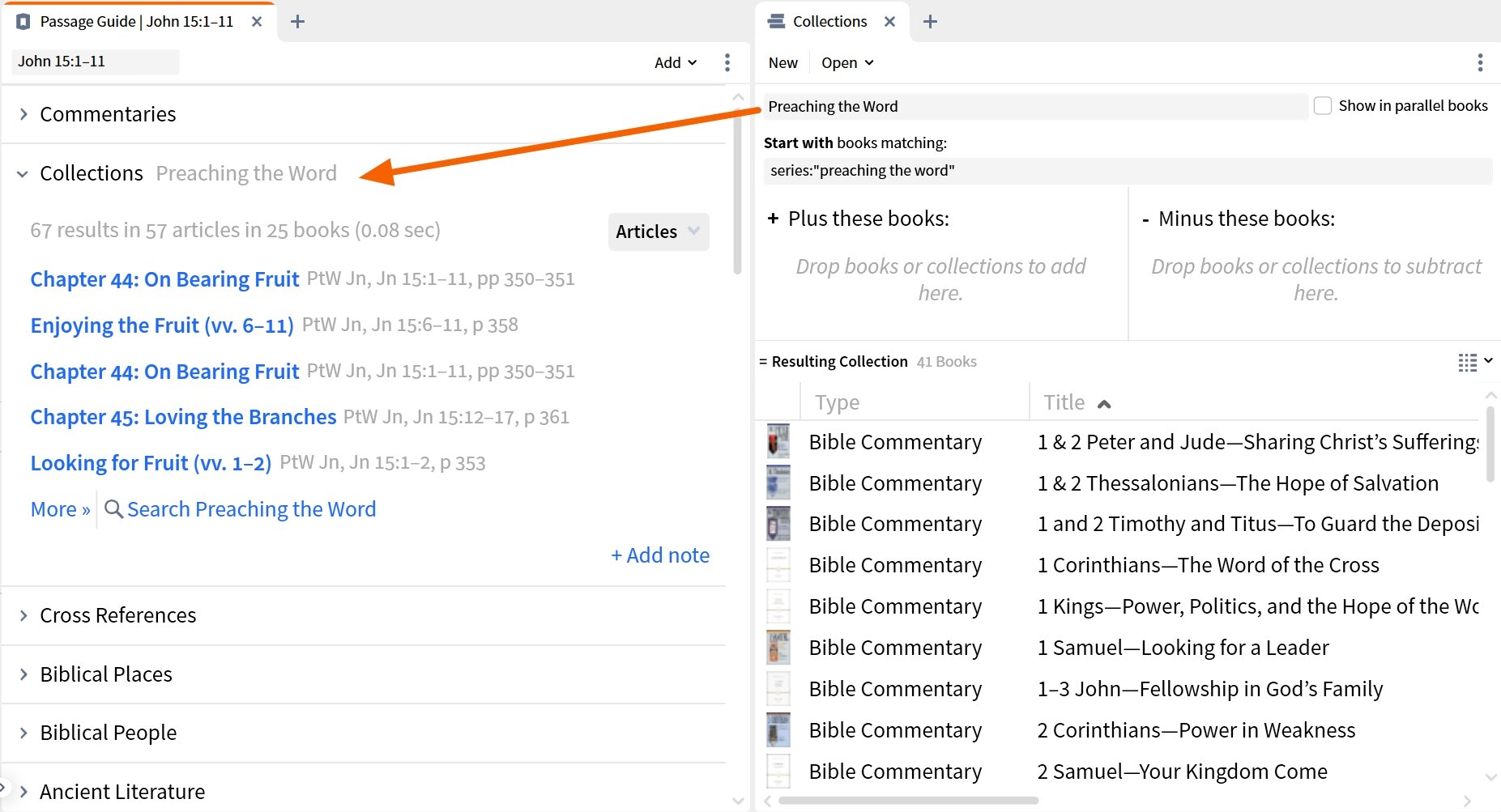1501x812 pixels.
Task: Click cover thumbnail of 1 Kings
Action: (778, 606)
